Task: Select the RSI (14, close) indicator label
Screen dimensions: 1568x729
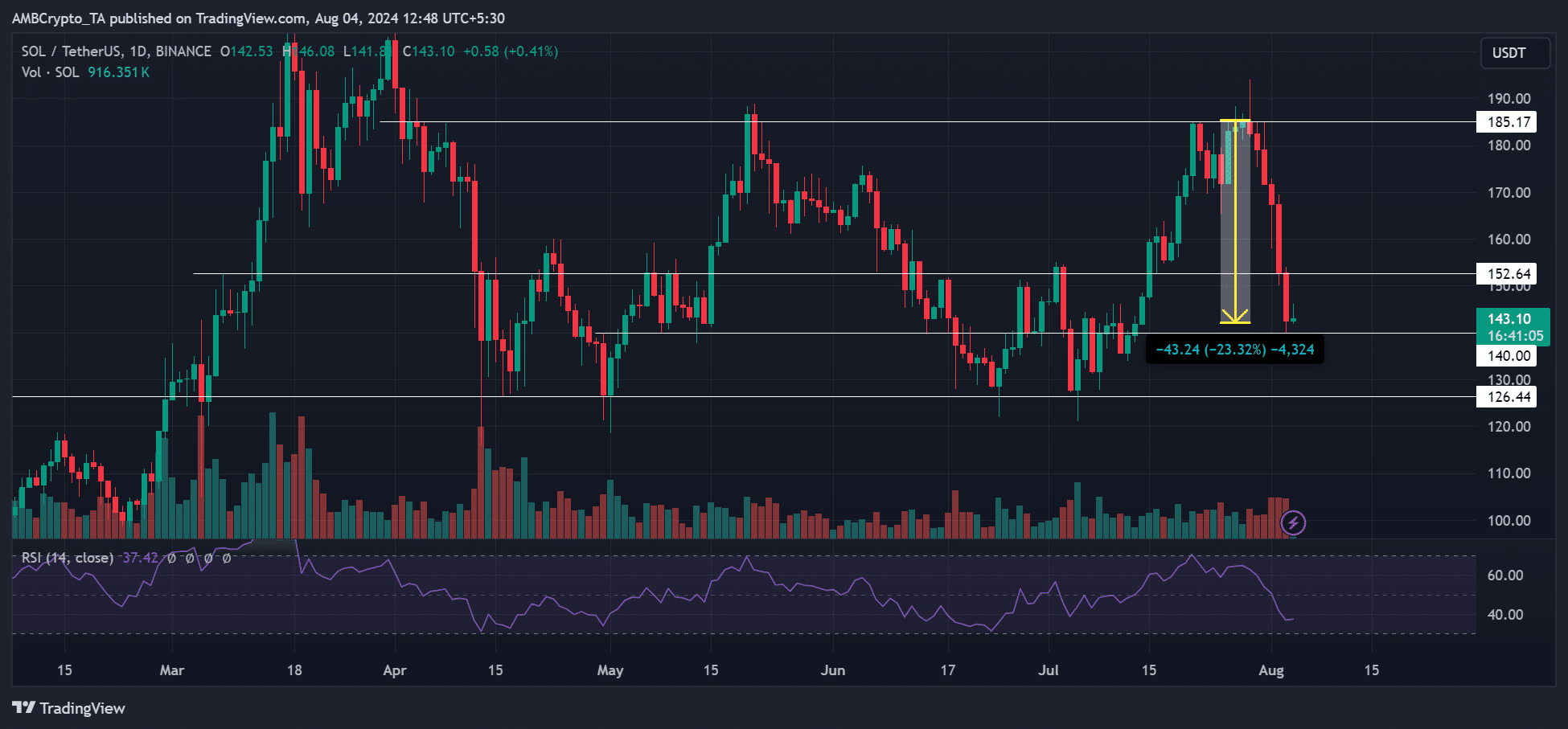Action: [68, 558]
